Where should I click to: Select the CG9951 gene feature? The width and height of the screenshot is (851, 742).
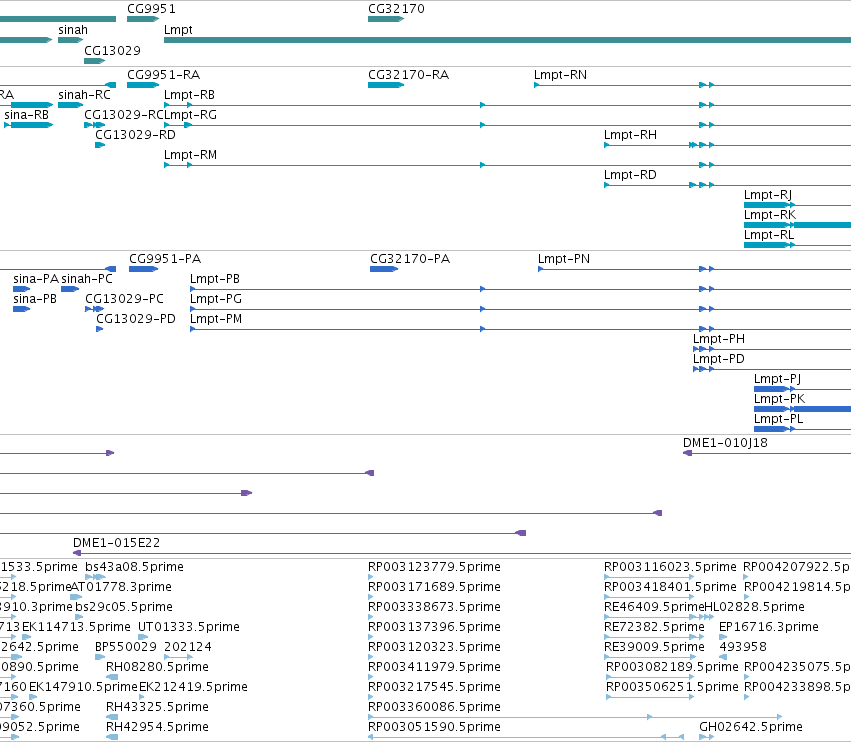coord(143,19)
